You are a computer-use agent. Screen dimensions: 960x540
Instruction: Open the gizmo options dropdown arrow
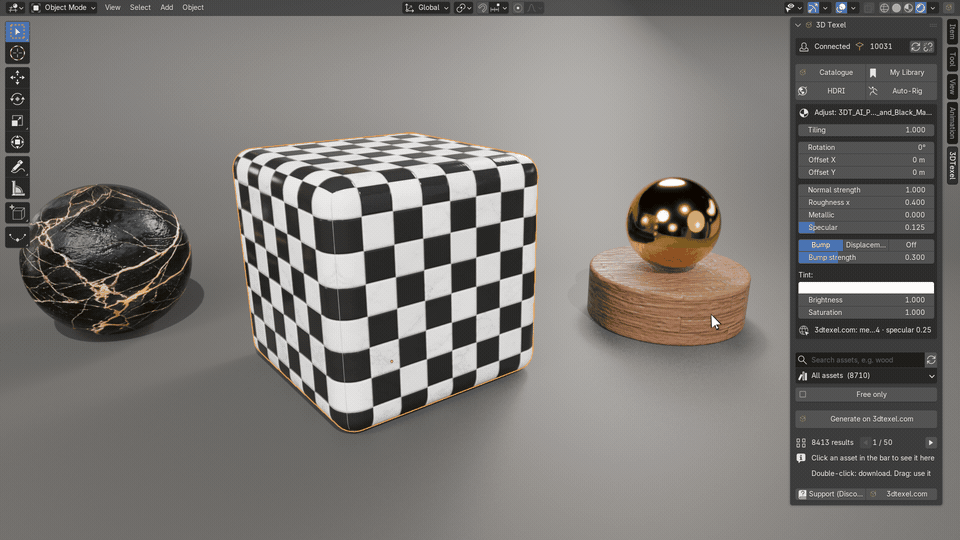(825, 8)
